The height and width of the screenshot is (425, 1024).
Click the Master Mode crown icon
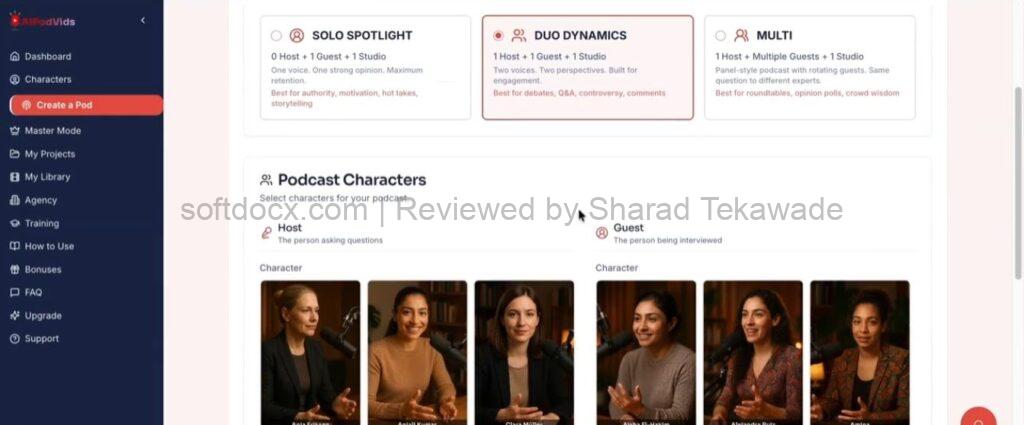[x=14, y=131]
